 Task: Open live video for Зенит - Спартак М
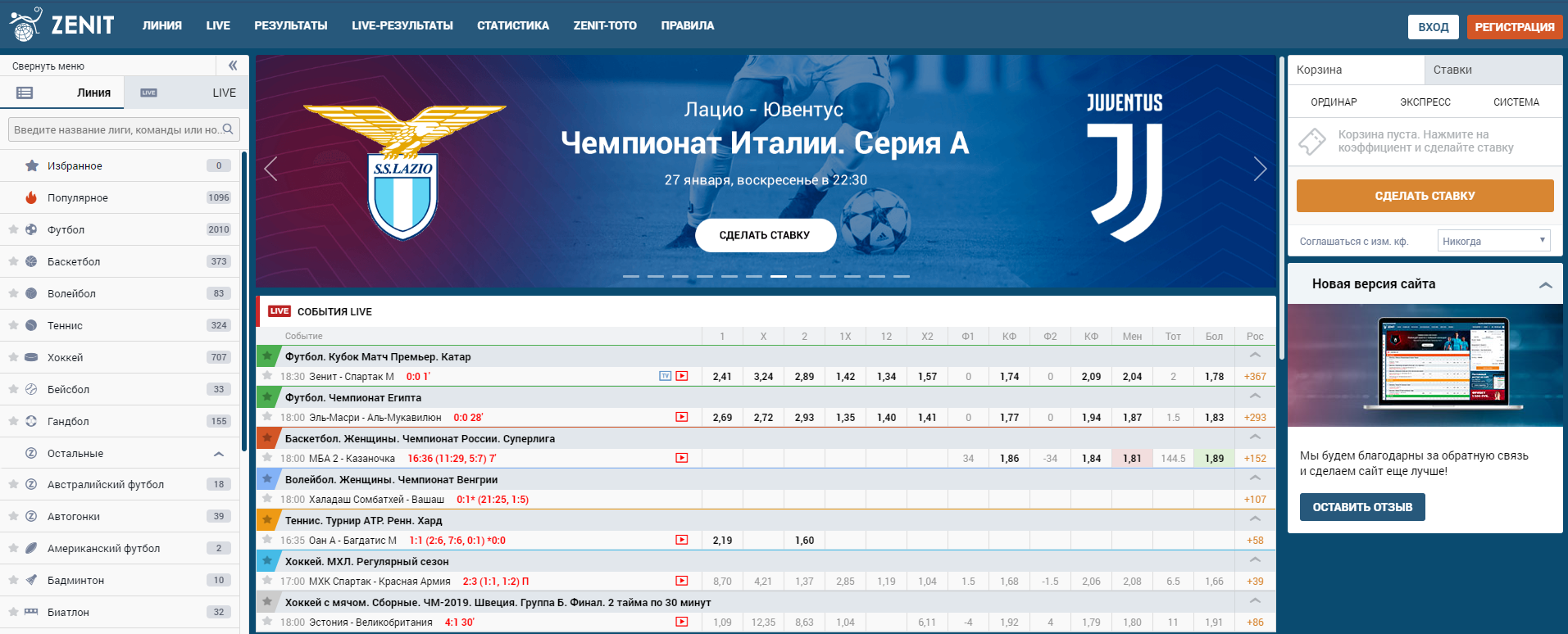click(x=682, y=377)
